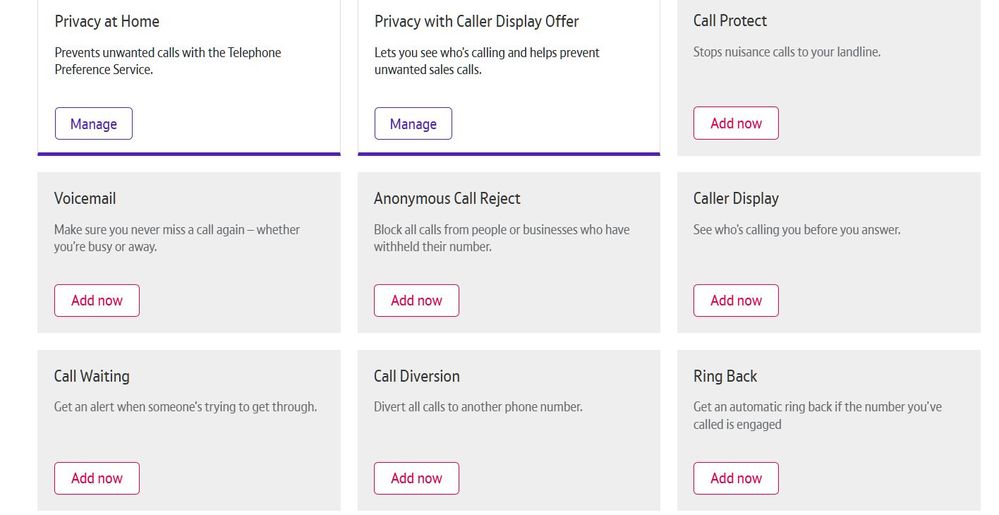999x515 pixels.
Task: Click Add now for Caller Display
Action: (735, 300)
